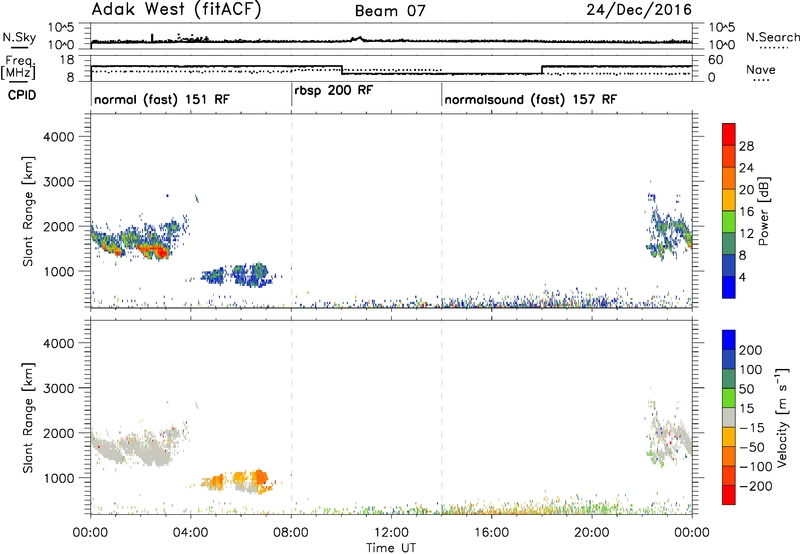Click the '04:00' time axis label
Image resolution: width=800 pixels, height=554 pixels.
[x=191, y=533]
